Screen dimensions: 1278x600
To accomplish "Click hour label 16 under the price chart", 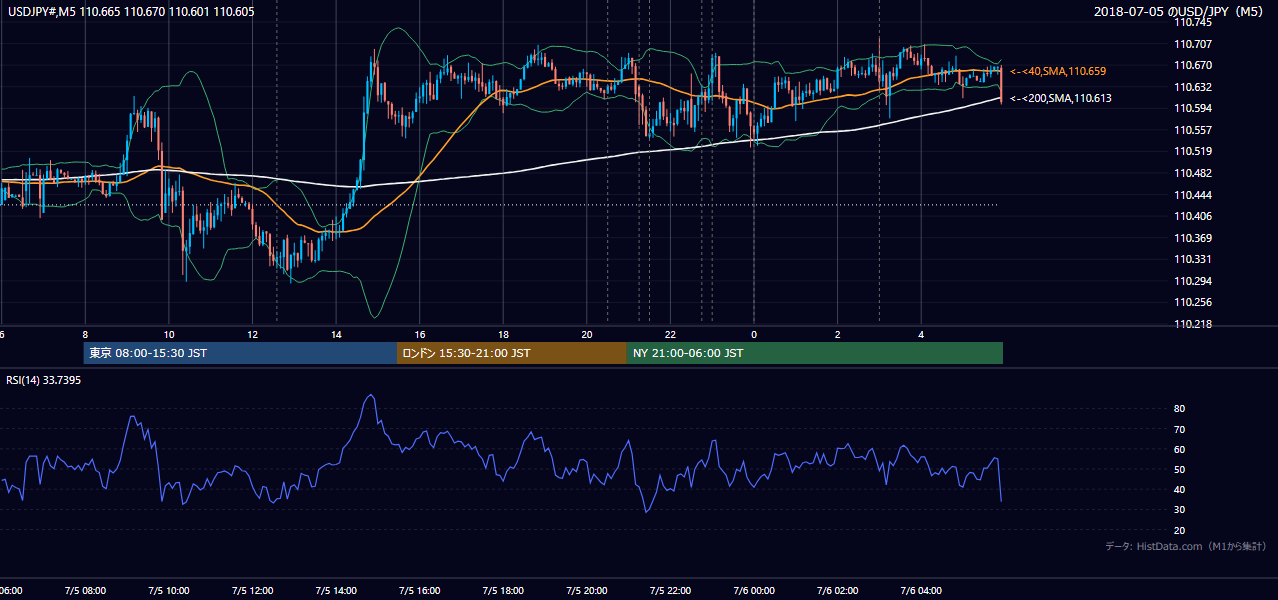I will pos(420,334).
